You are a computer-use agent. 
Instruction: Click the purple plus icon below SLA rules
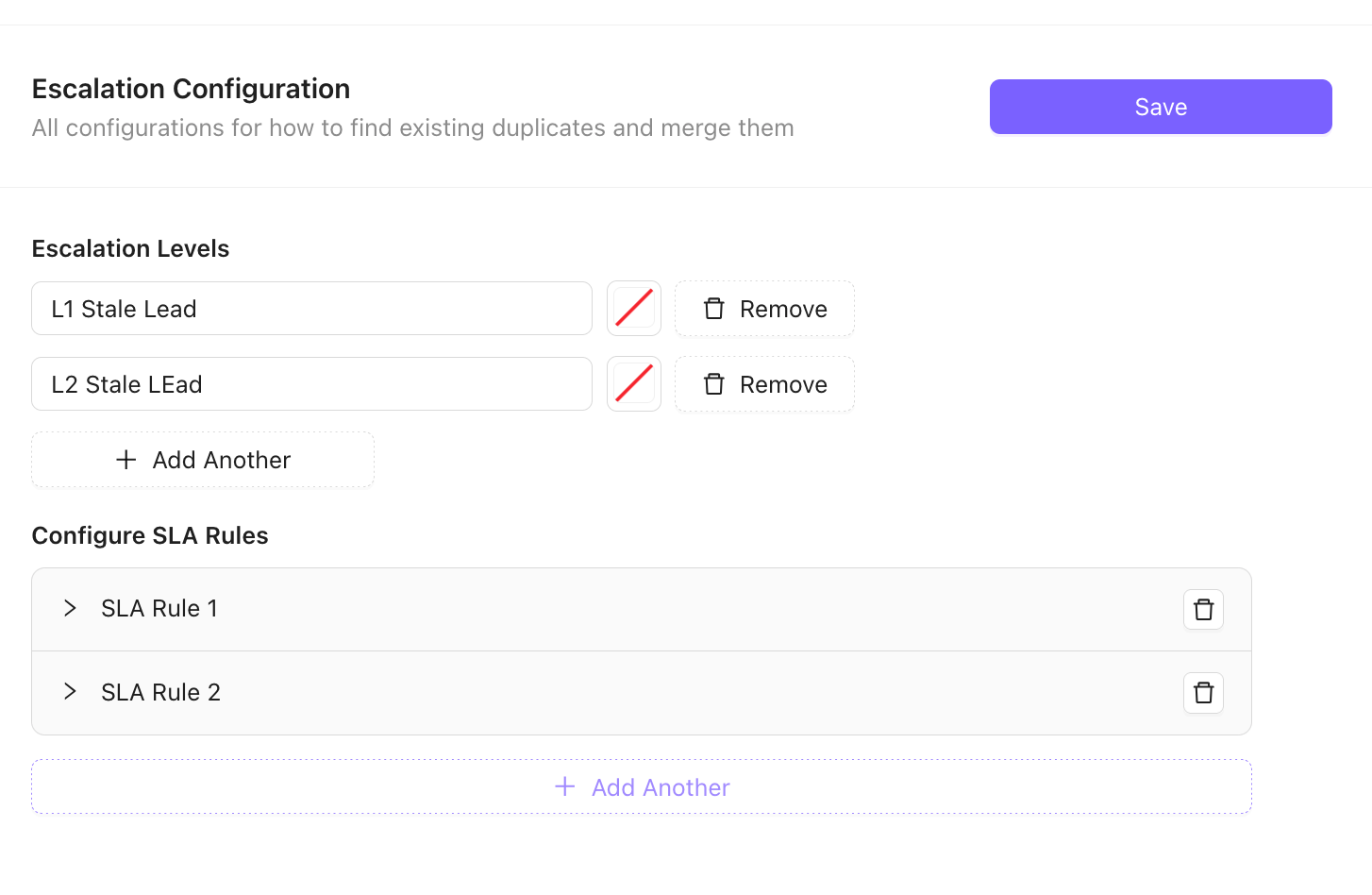565,786
